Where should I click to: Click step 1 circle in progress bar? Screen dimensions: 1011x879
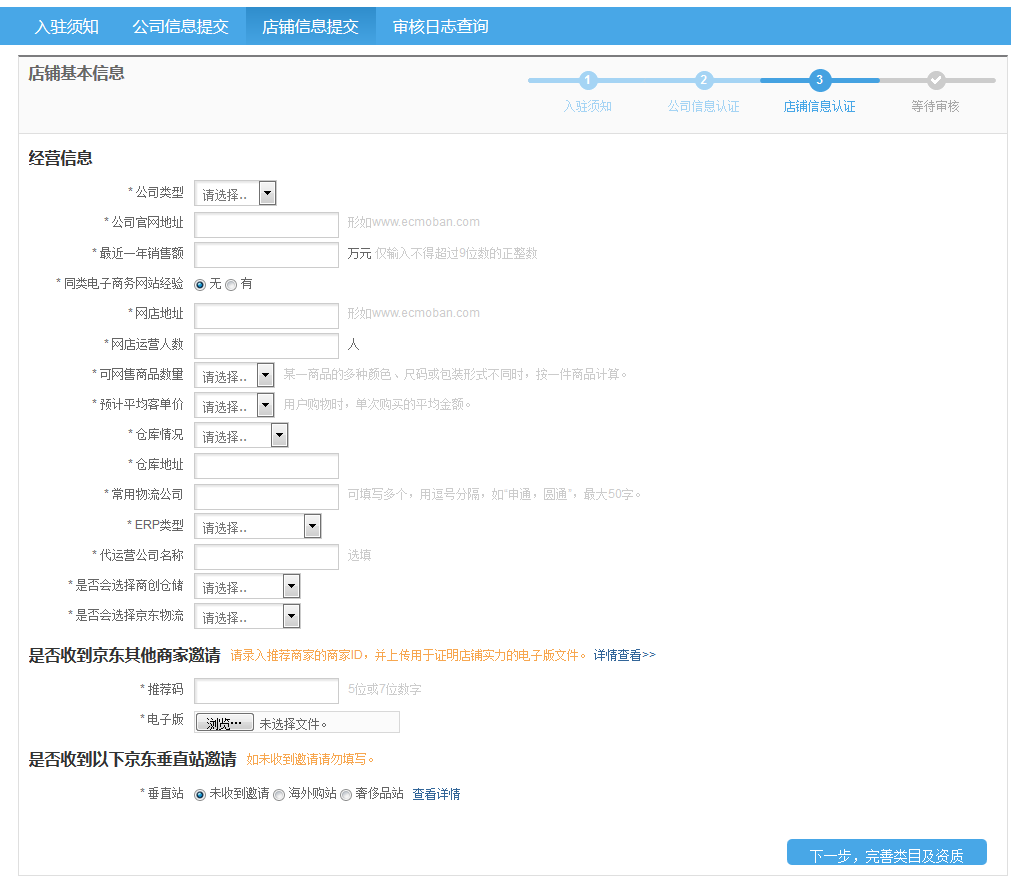pos(588,80)
